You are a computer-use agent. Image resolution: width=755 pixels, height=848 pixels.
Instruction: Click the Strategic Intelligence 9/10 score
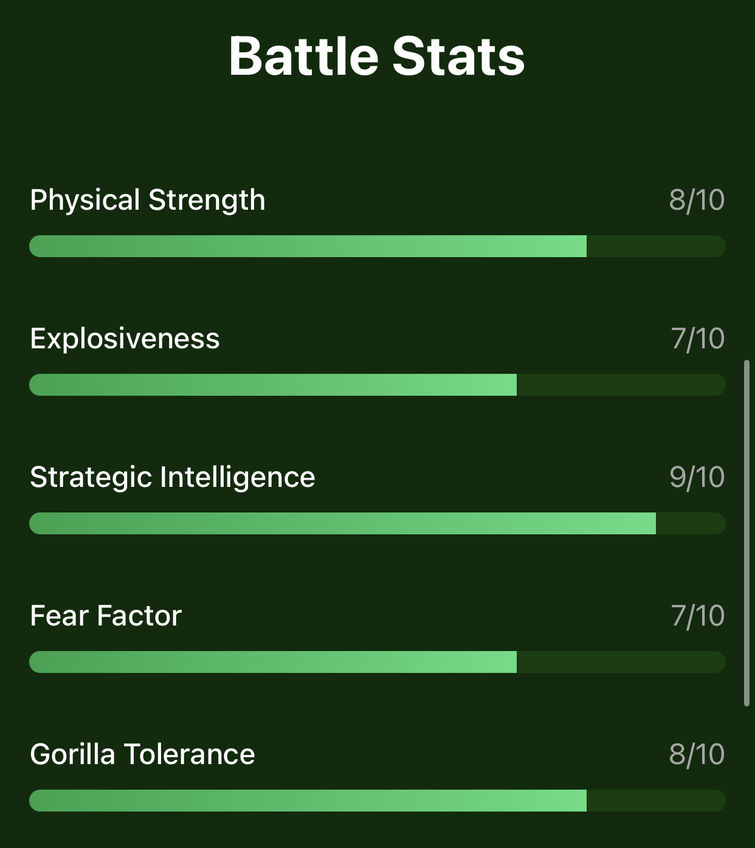697,477
